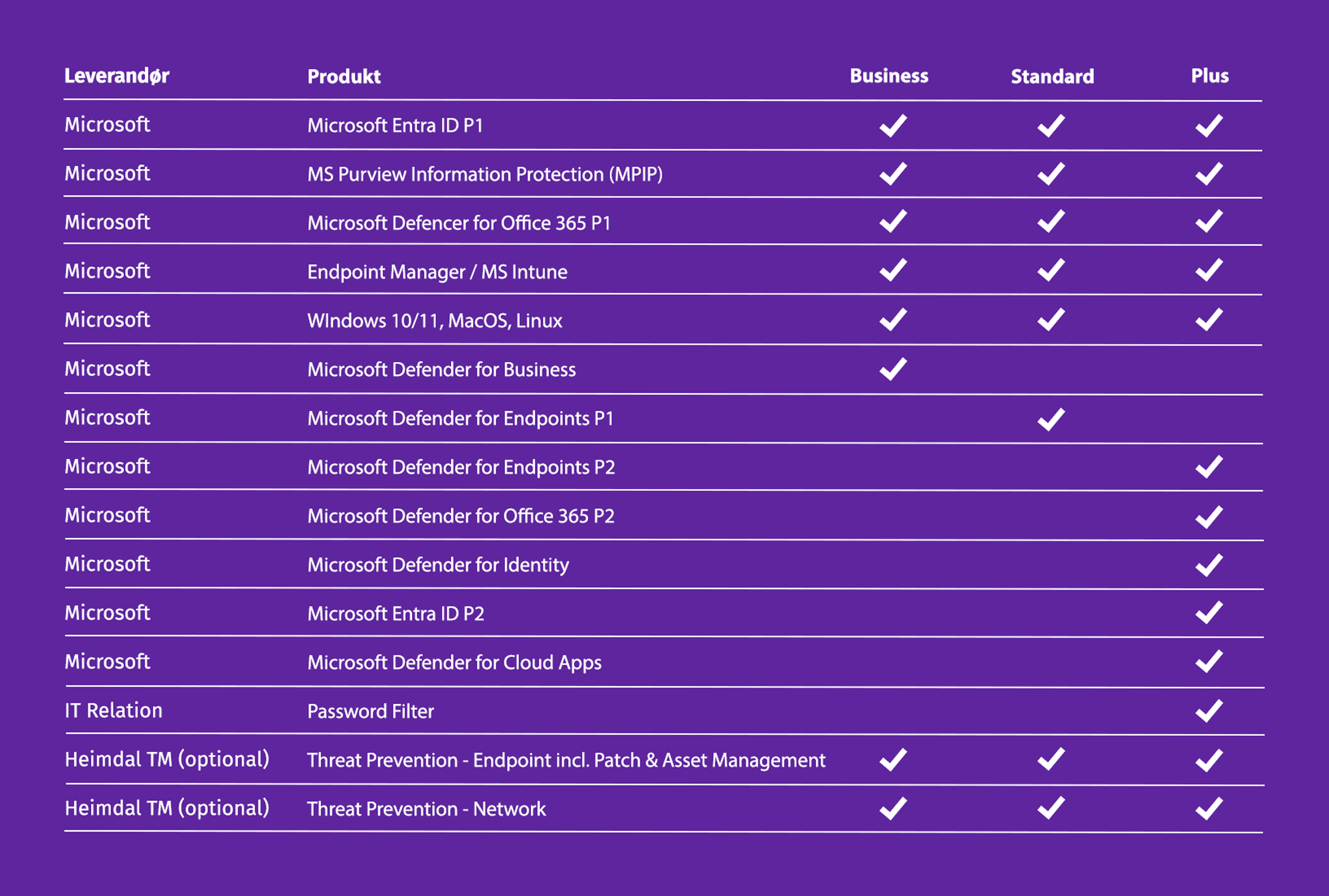Click the checkmark for Microsoft Defender for Business
Image resolution: width=1329 pixels, height=896 pixels.
click(x=892, y=369)
